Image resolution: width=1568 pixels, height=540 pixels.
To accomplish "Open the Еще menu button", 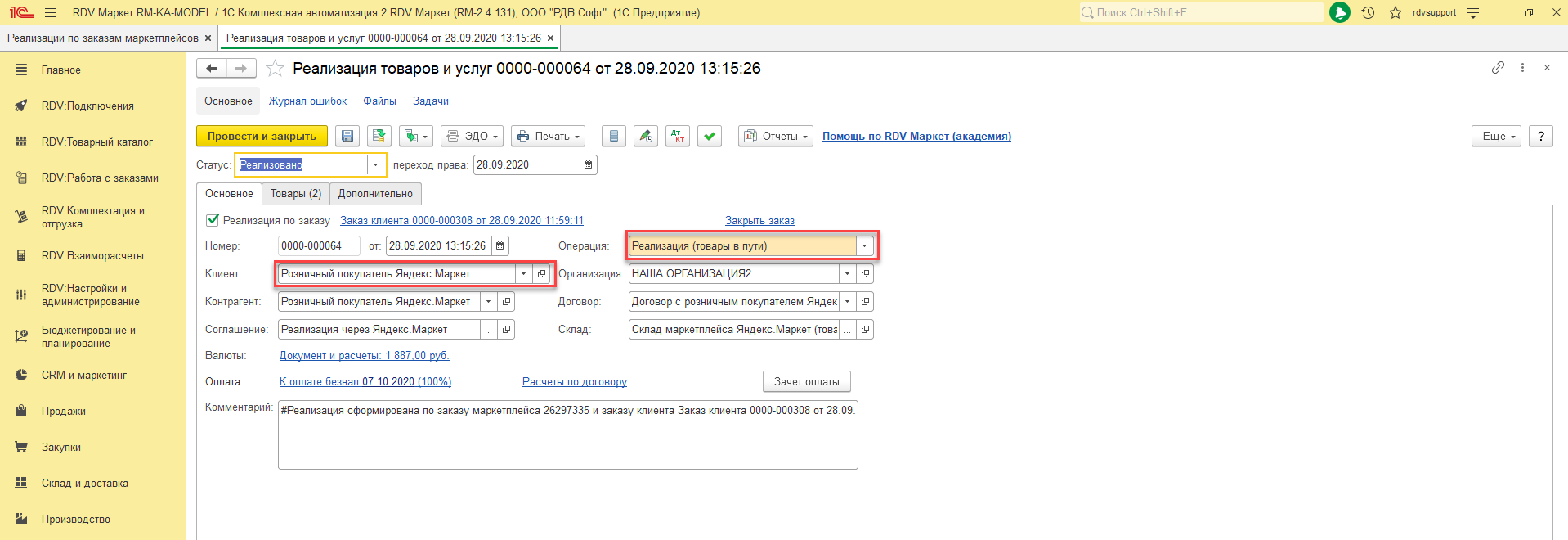I will coord(1497,136).
